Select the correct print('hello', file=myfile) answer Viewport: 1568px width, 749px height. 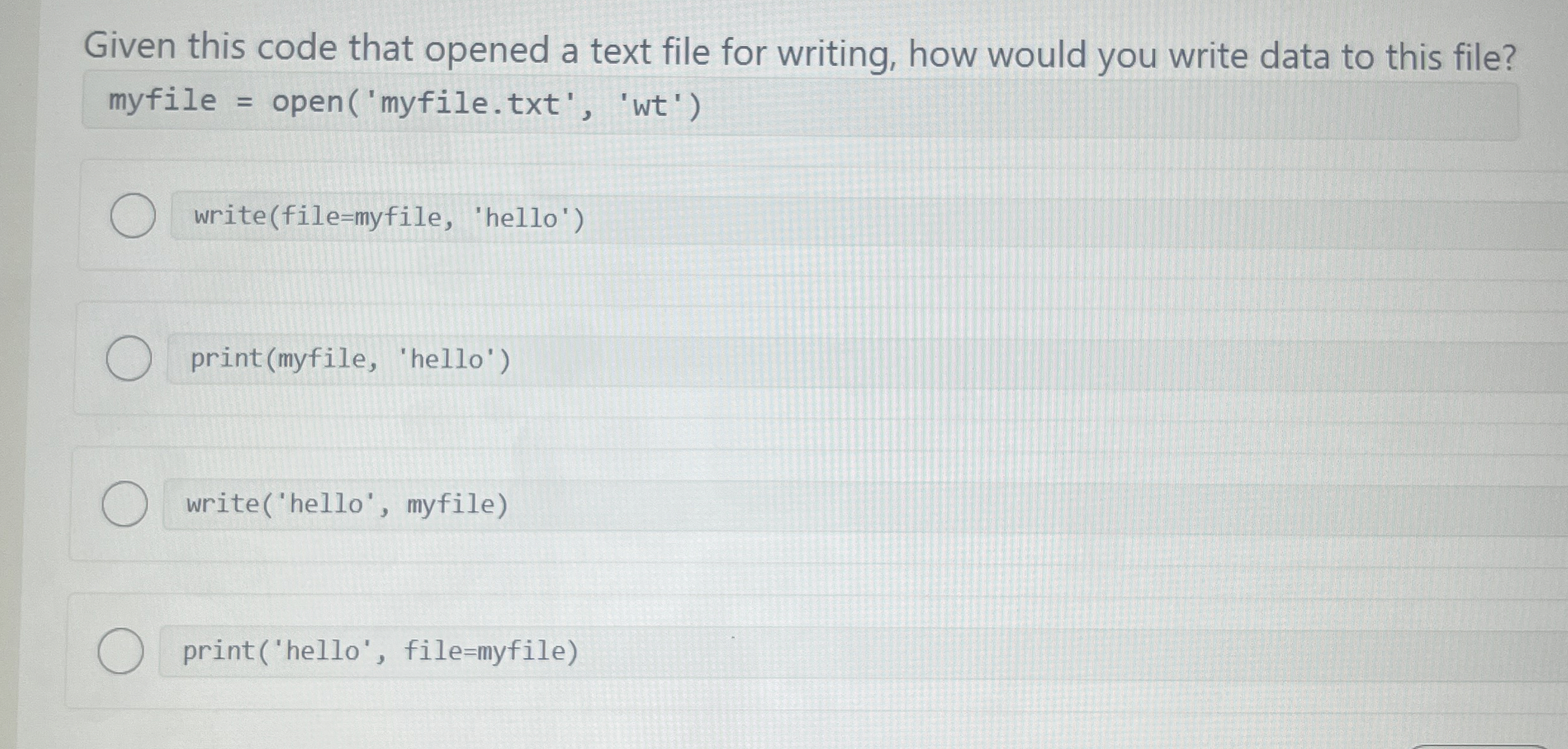(378, 650)
